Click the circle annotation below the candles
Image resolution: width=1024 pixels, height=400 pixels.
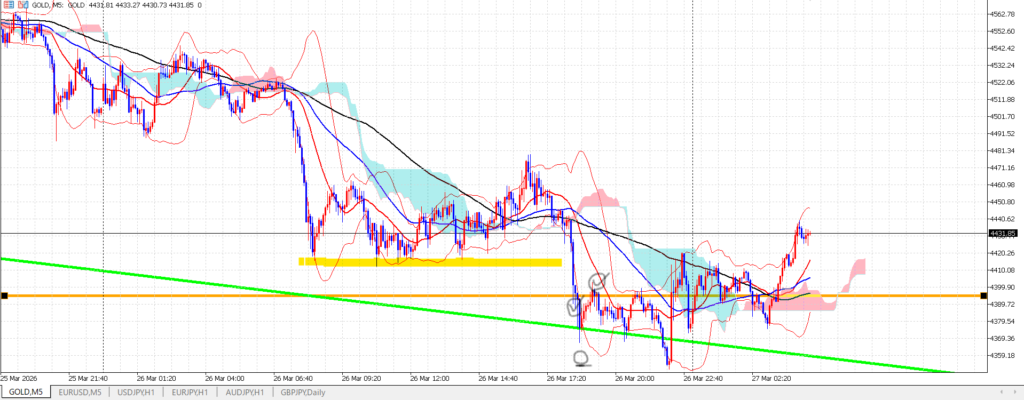point(581,357)
